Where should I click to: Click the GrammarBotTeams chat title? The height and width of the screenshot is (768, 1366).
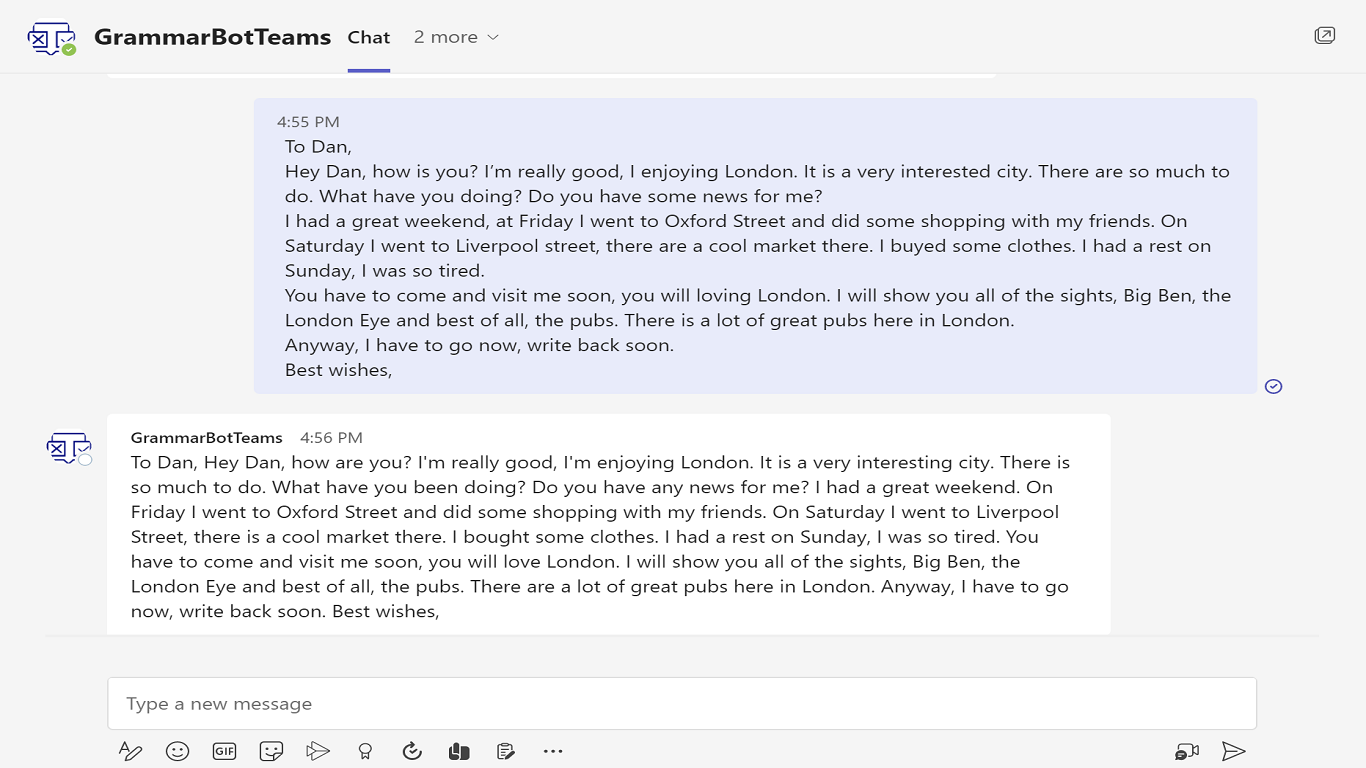[212, 37]
